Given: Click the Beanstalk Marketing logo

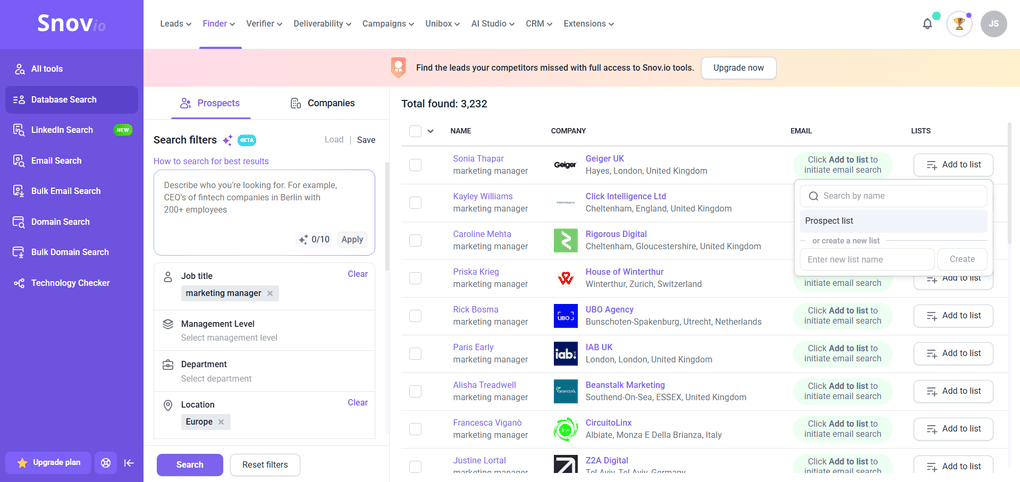Looking at the screenshot, I should pyautogui.click(x=565, y=392).
